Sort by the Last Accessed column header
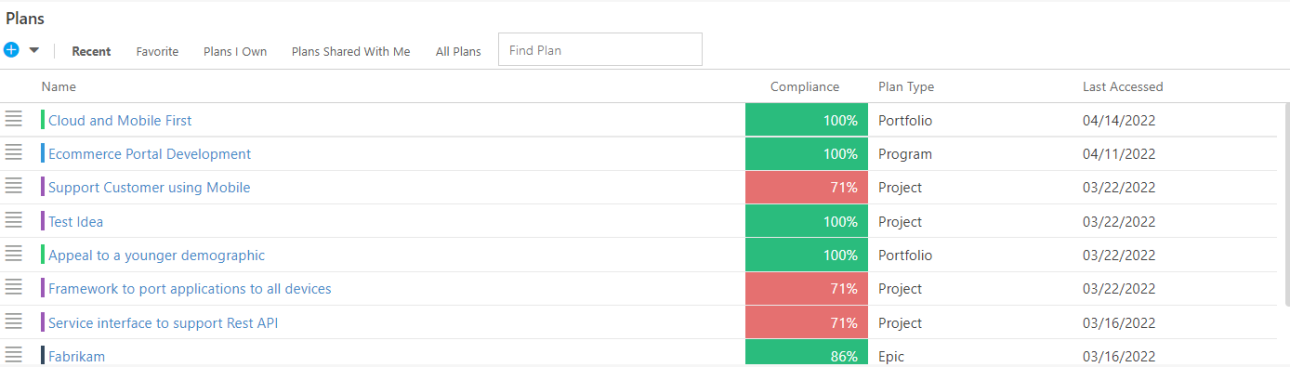1290x367 pixels. [x=1123, y=87]
